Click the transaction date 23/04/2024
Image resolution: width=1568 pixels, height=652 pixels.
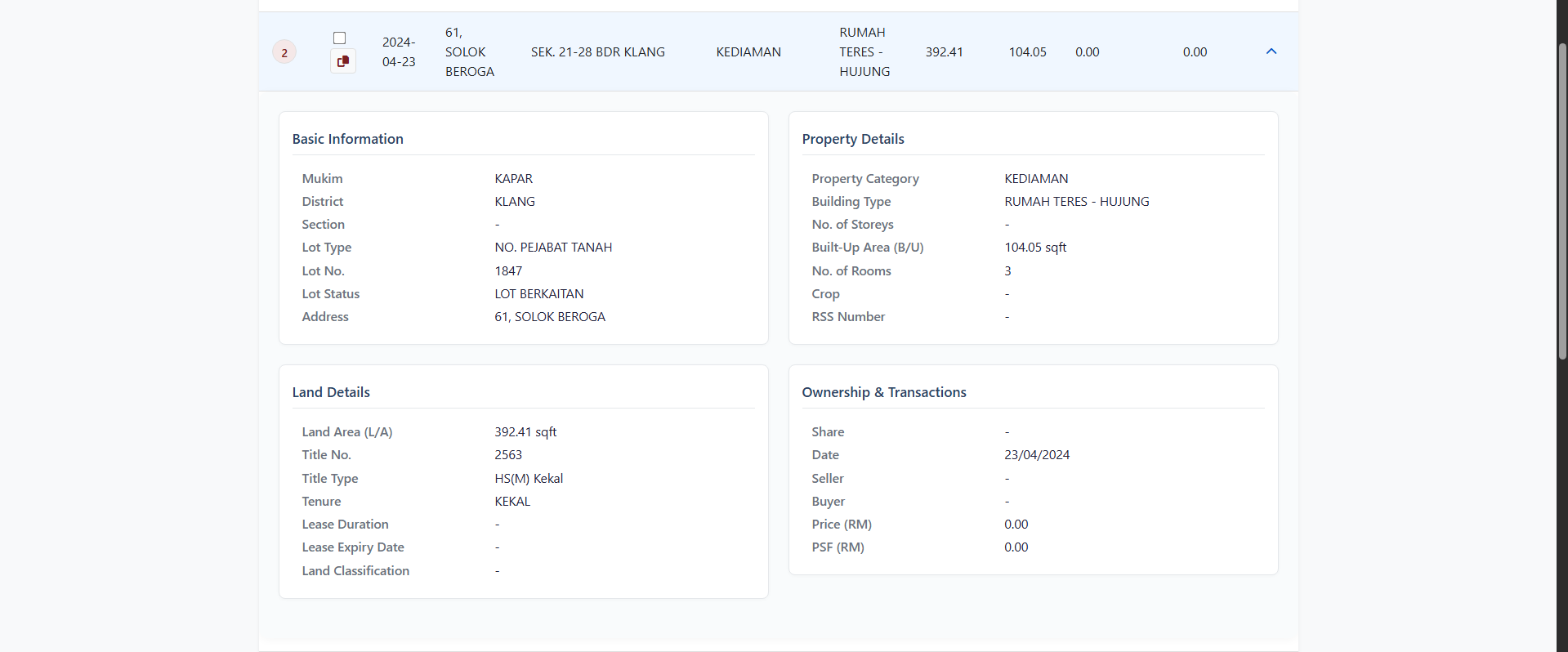click(x=1037, y=455)
